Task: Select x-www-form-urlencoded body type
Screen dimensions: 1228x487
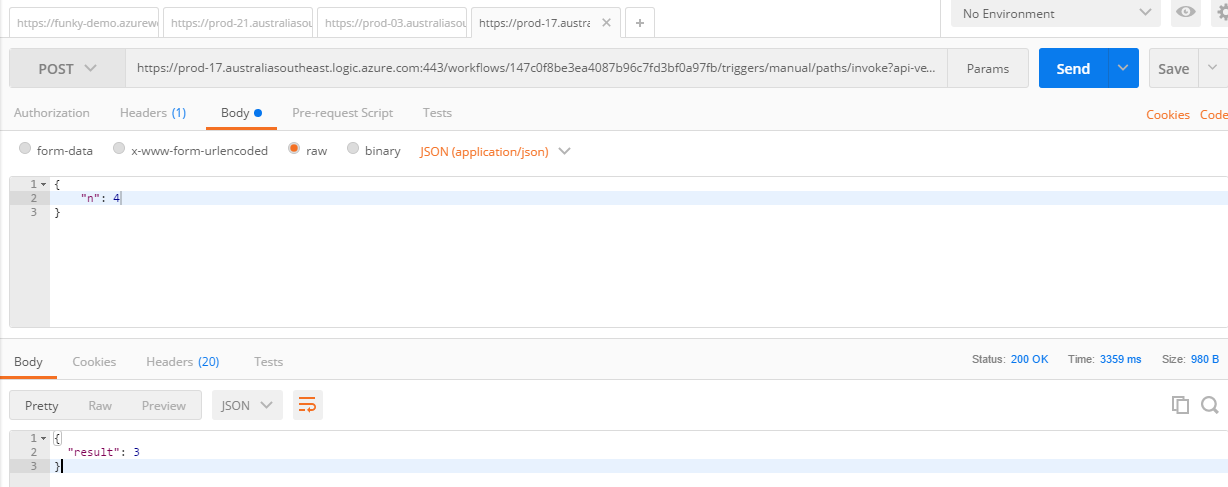Action: [119, 150]
